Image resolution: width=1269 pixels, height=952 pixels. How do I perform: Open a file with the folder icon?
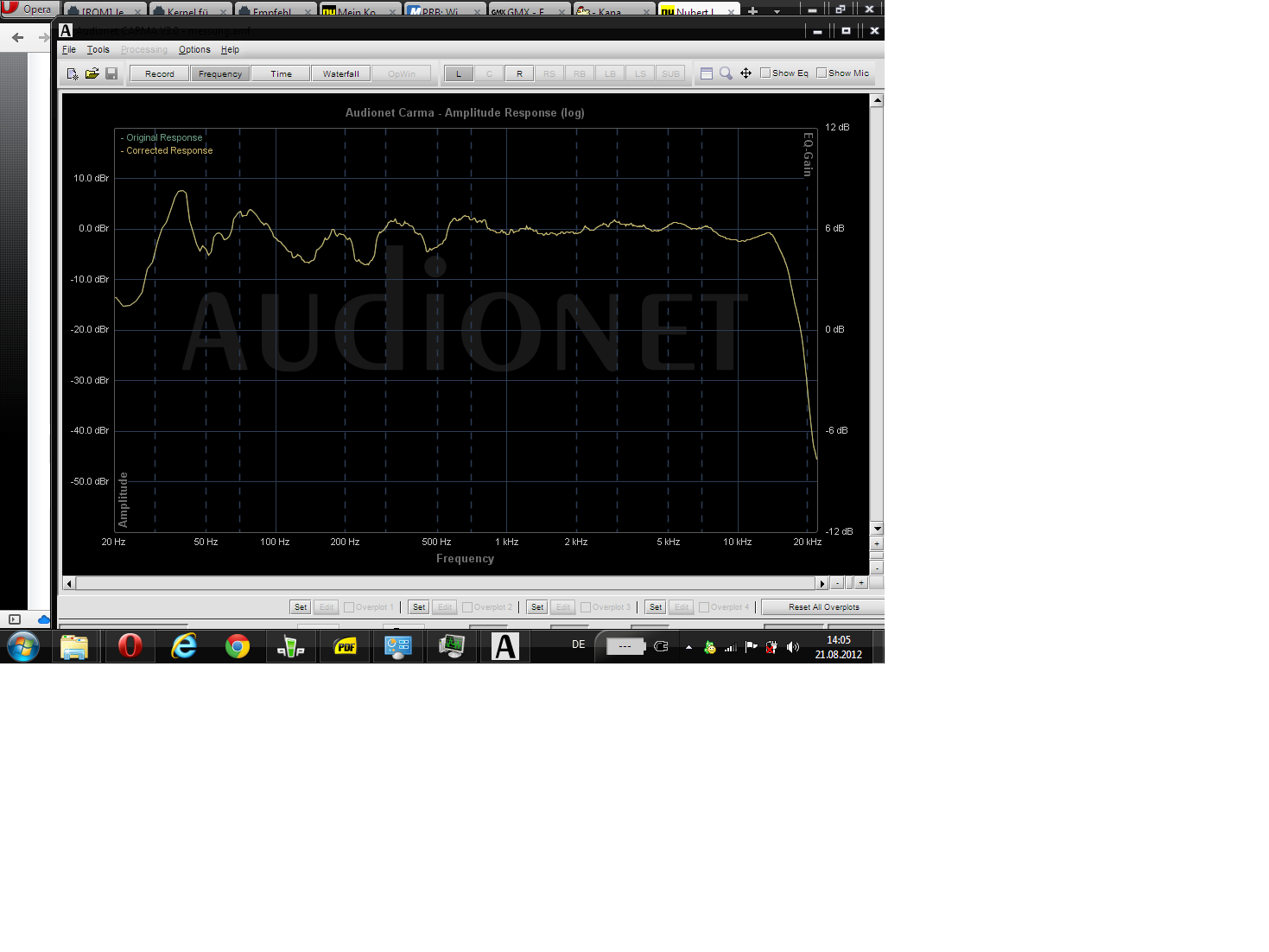pos(92,74)
